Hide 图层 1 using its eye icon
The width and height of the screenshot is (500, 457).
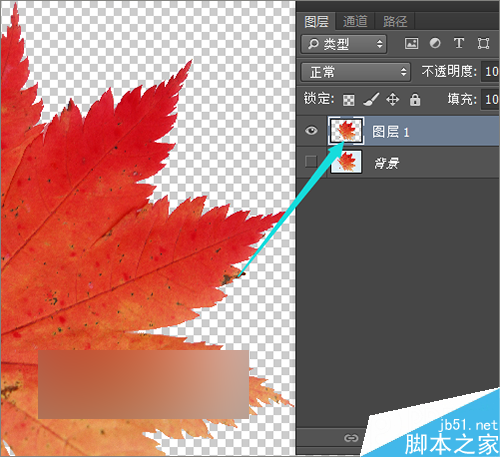coord(311,130)
